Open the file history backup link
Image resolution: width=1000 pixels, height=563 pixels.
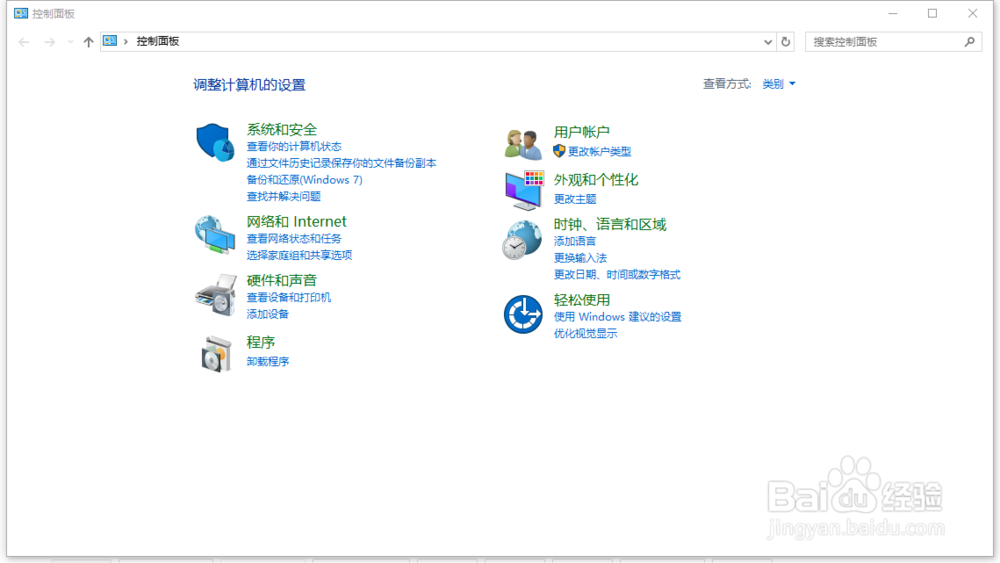pos(342,163)
